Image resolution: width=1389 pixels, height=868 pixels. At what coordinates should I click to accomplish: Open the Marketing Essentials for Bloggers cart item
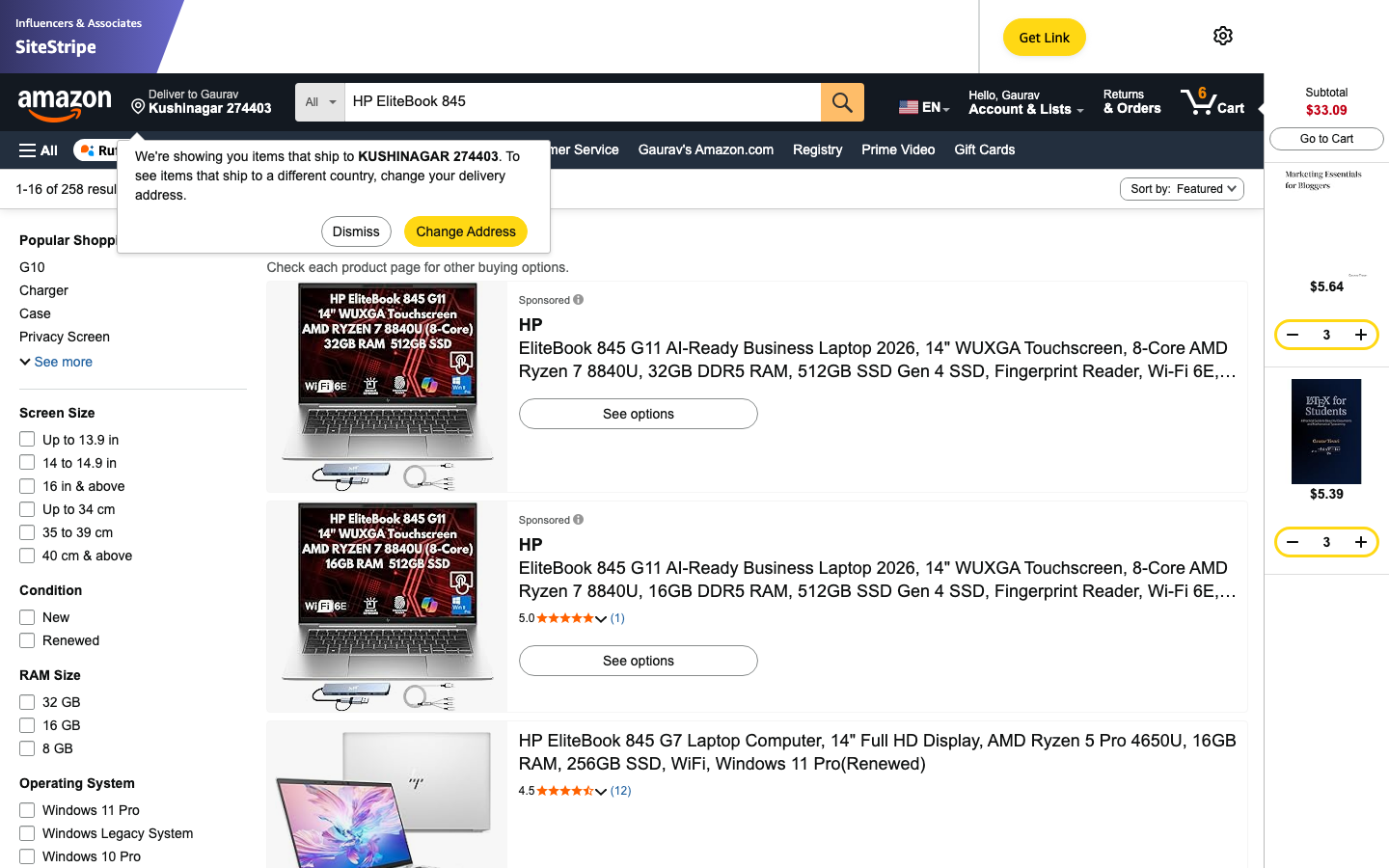click(x=1326, y=223)
